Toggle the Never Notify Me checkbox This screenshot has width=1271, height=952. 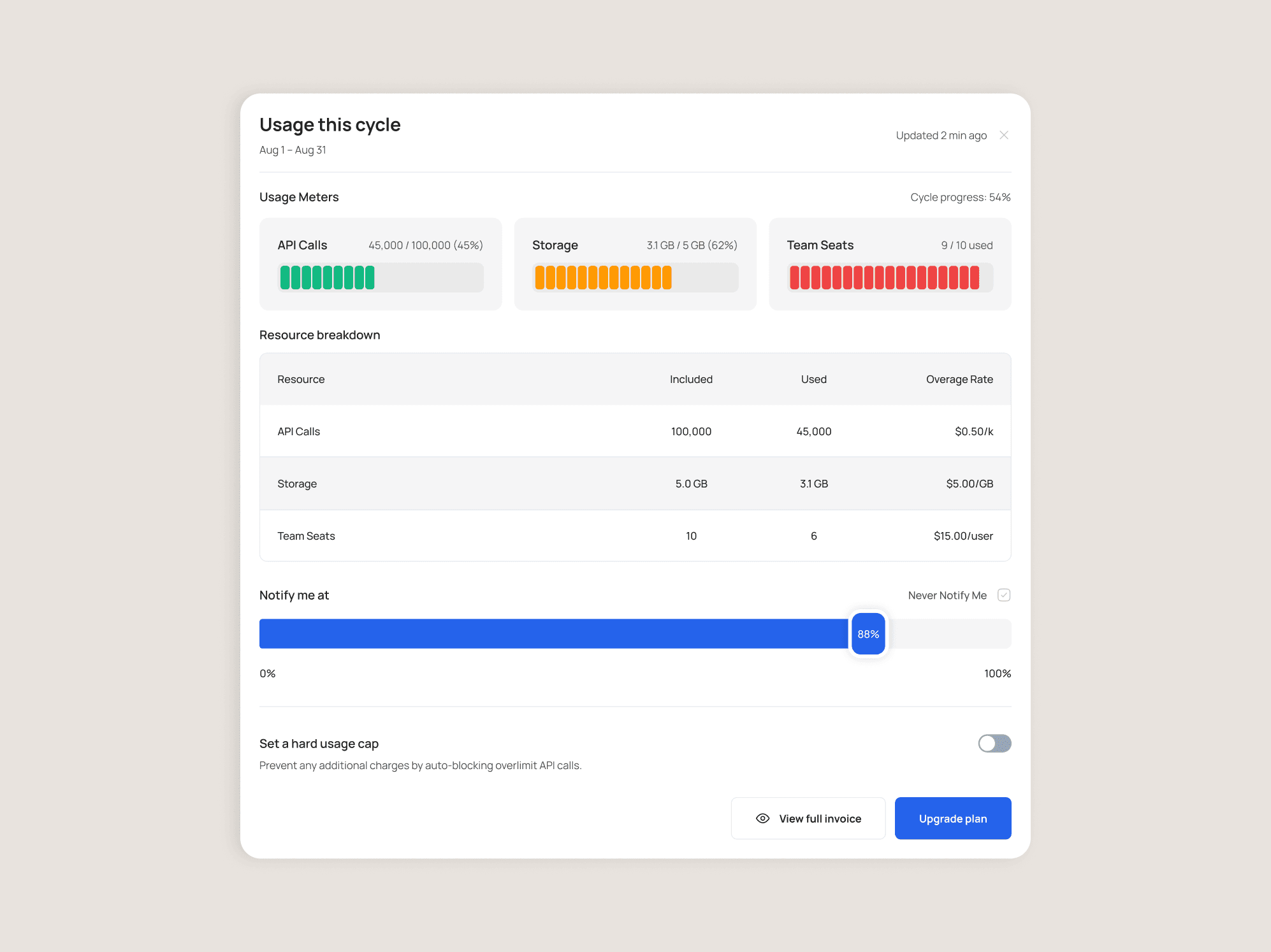1004,595
